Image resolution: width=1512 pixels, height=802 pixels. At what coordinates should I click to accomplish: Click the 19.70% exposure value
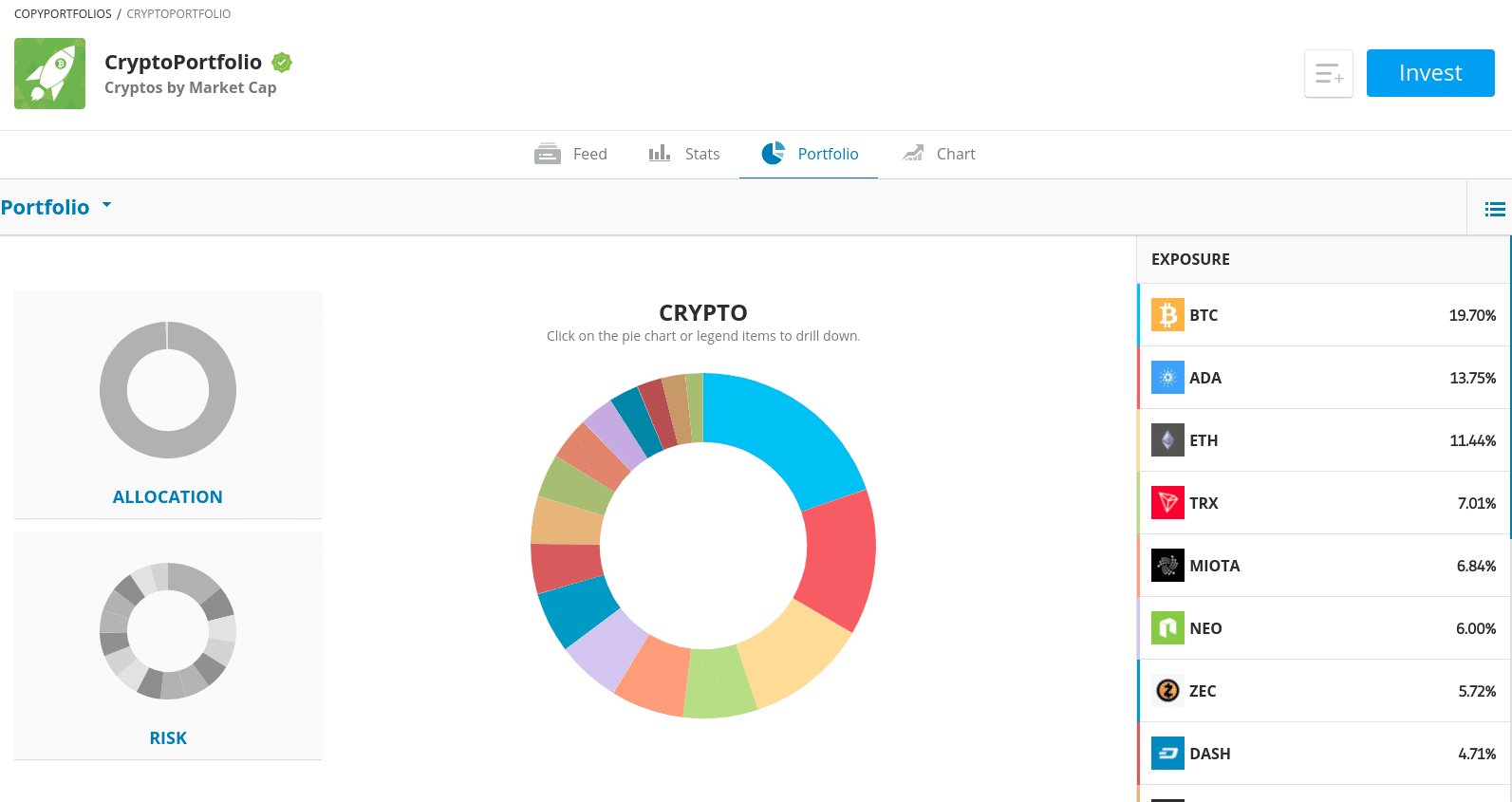[1472, 315]
